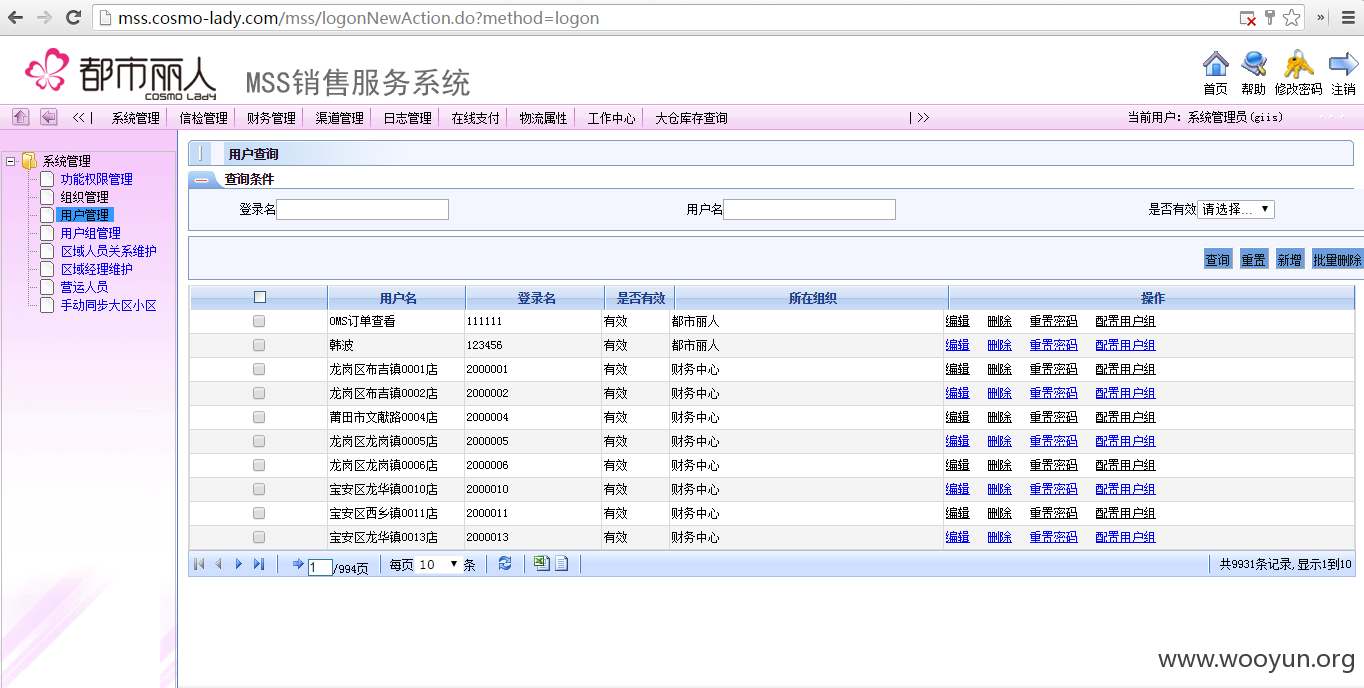Check the 龙岗区布吉镇0002店 row checkbox
The image size is (1364, 688).
pos(259,393)
